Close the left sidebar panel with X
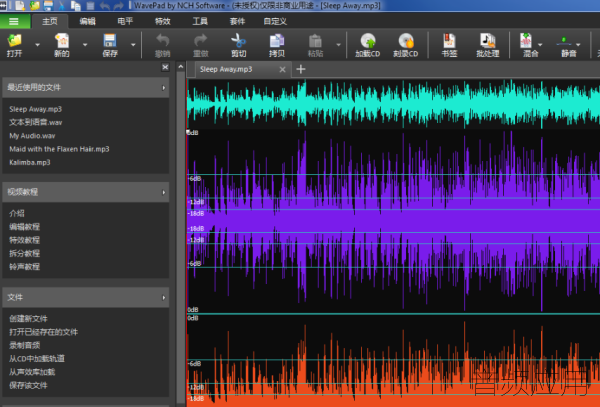Viewport: 600px width, 407px height. [165, 67]
